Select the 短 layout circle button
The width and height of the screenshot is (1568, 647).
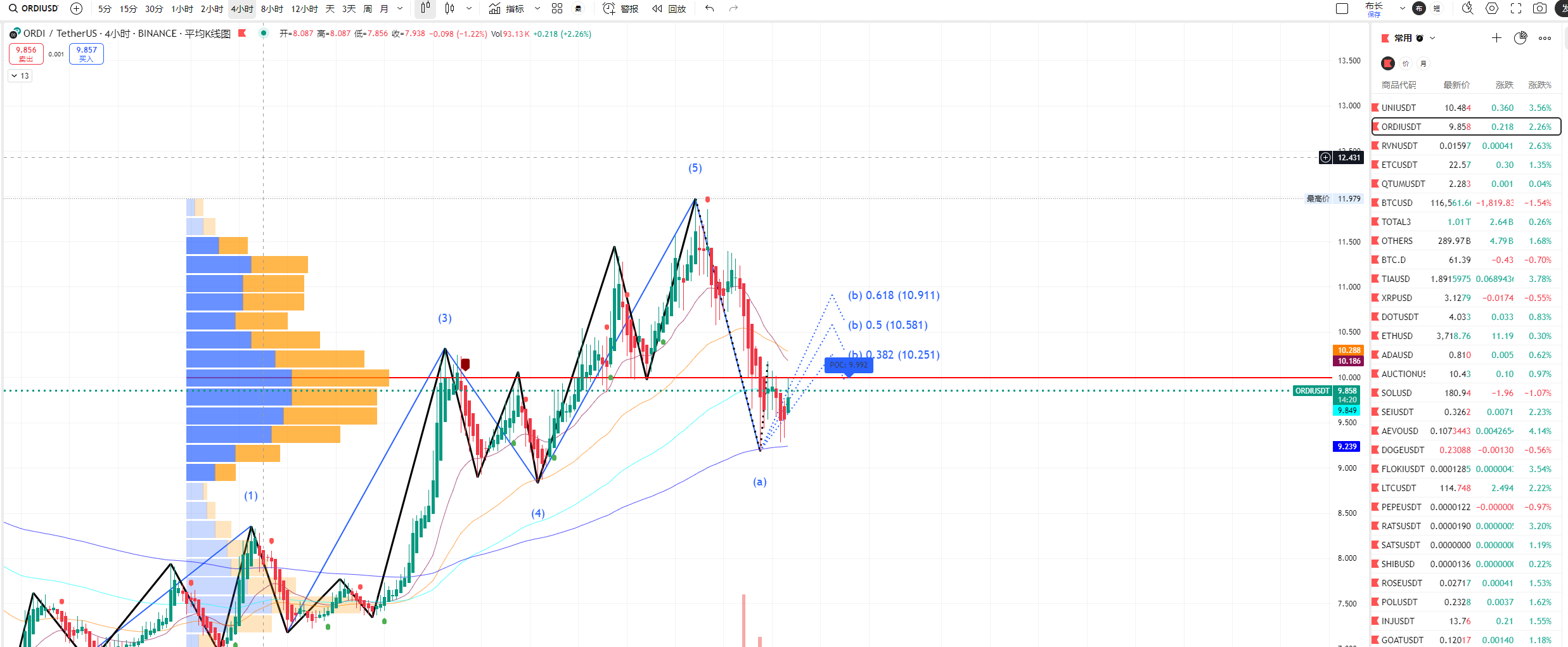[x=1437, y=8]
